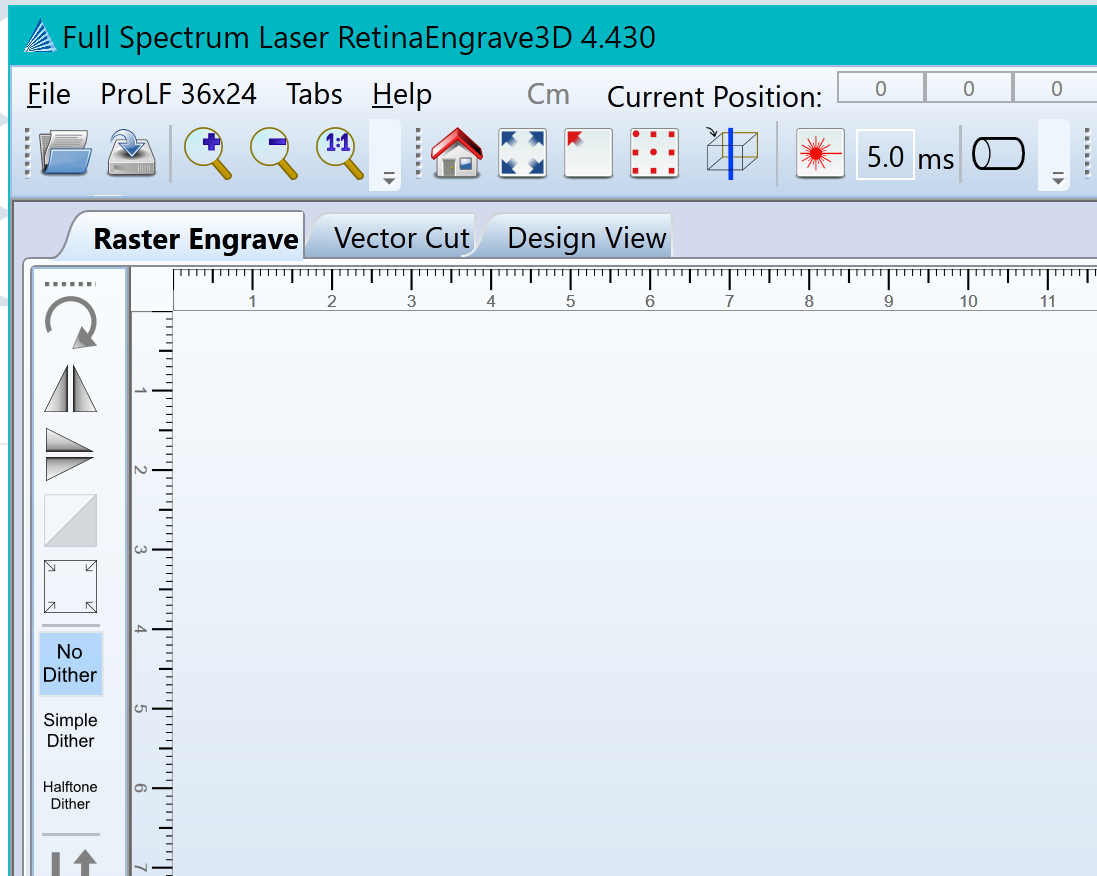Select the No Dither option
This screenshot has width=1097, height=876.
click(x=70, y=663)
